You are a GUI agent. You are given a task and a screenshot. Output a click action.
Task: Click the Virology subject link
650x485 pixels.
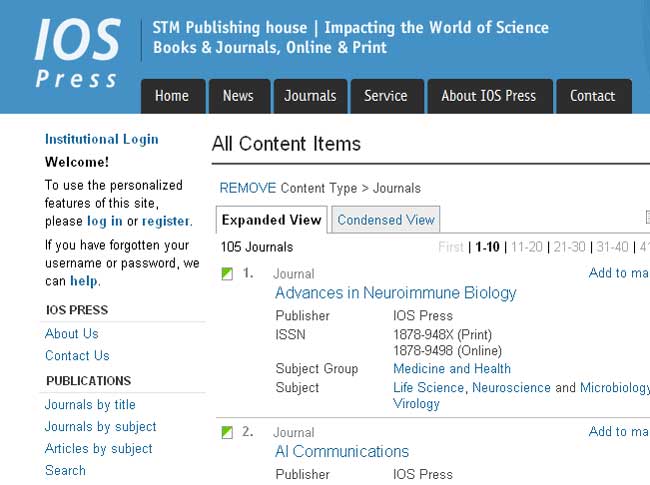tap(416, 404)
